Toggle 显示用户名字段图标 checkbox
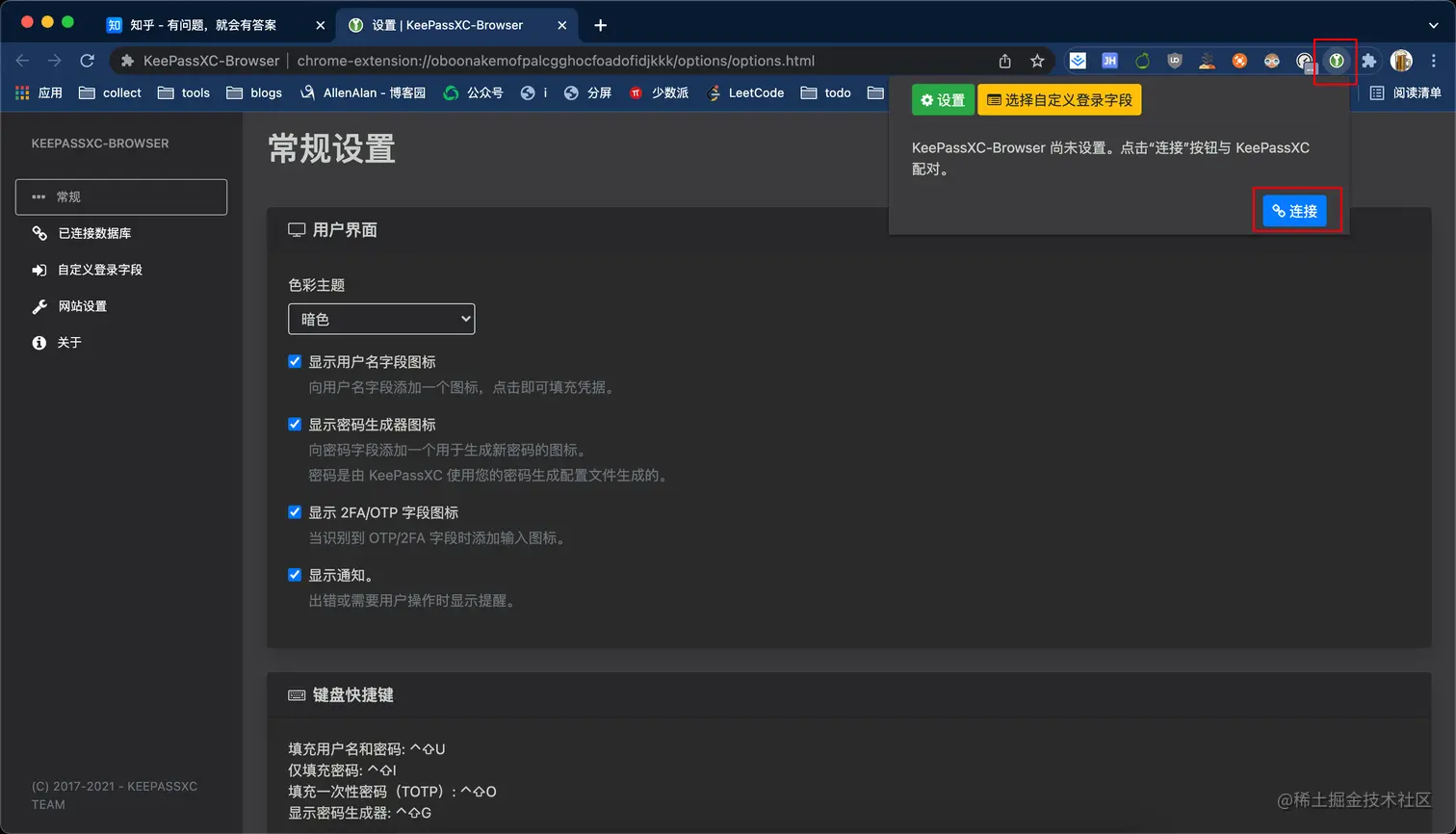 (x=295, y=361)
